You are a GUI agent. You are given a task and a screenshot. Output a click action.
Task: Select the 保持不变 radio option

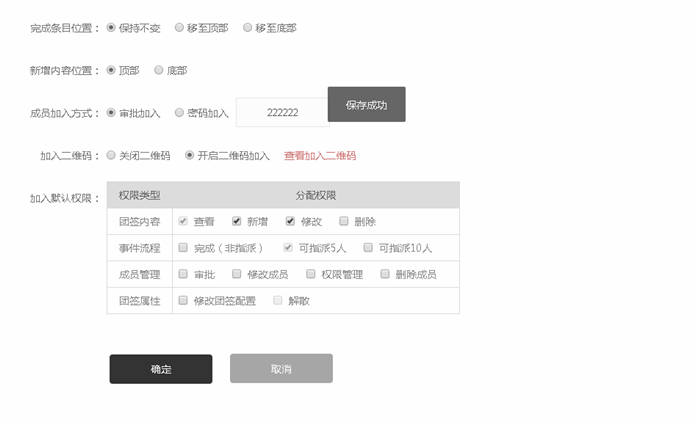pyautogui.click(x=111, y=28)
